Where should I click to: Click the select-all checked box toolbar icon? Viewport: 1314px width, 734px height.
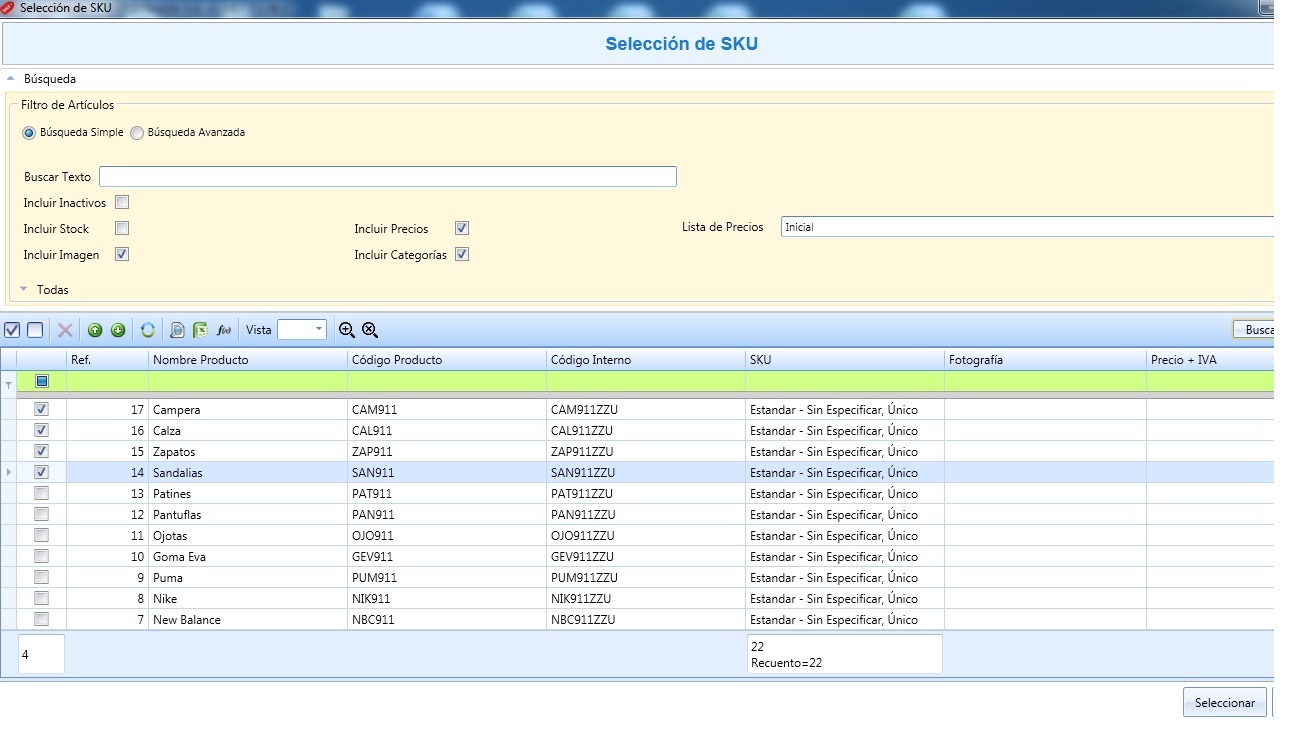(x=12, y=330)
